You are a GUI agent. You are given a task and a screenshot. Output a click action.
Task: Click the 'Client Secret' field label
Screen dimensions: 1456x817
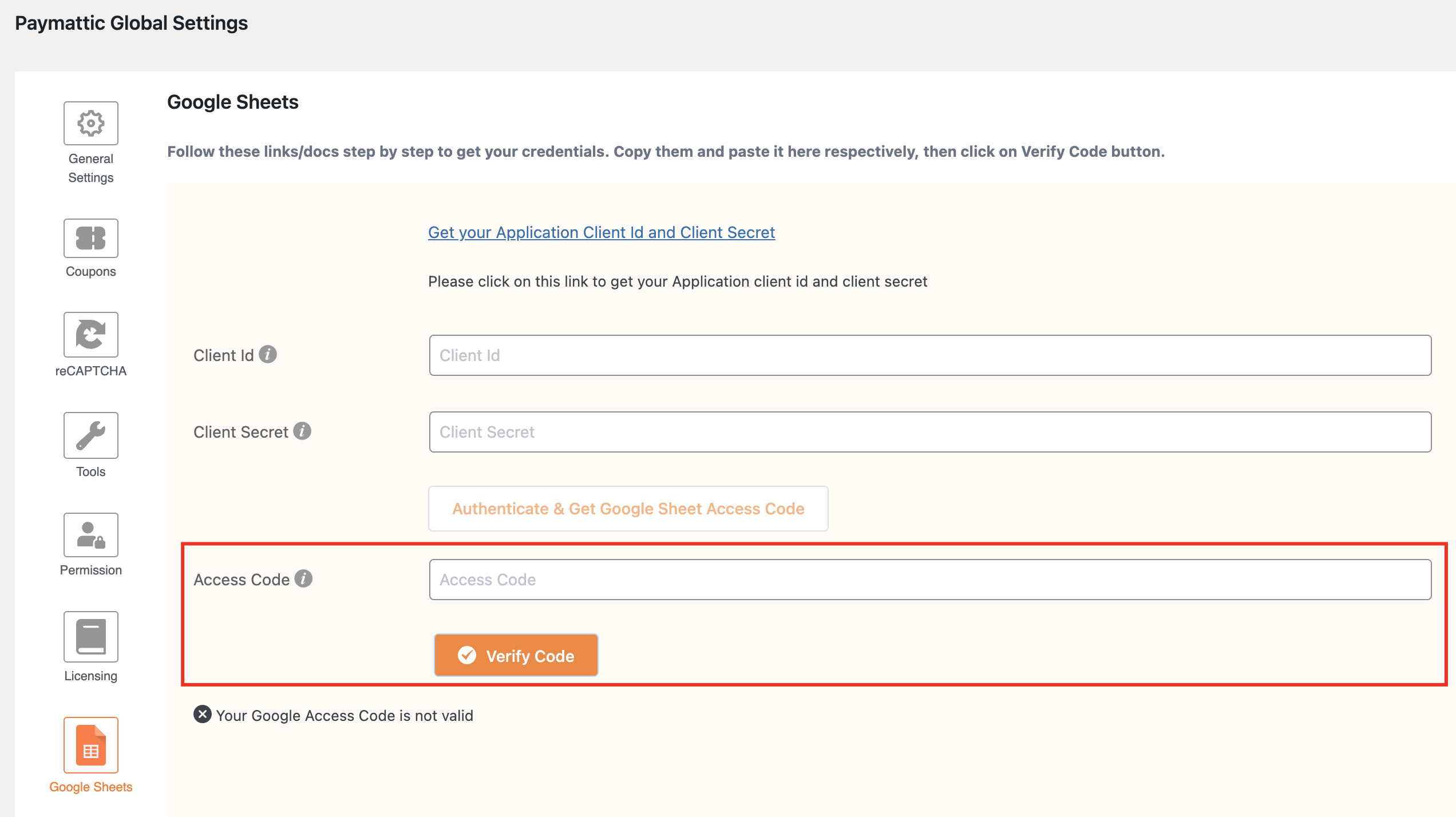pyautogui.click(x=240, y=432)
